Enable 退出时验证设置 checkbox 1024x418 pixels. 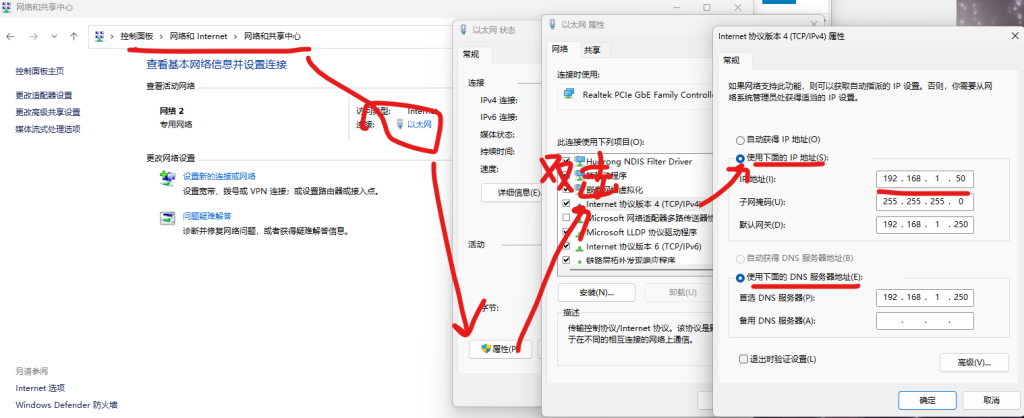coord(743,359)
